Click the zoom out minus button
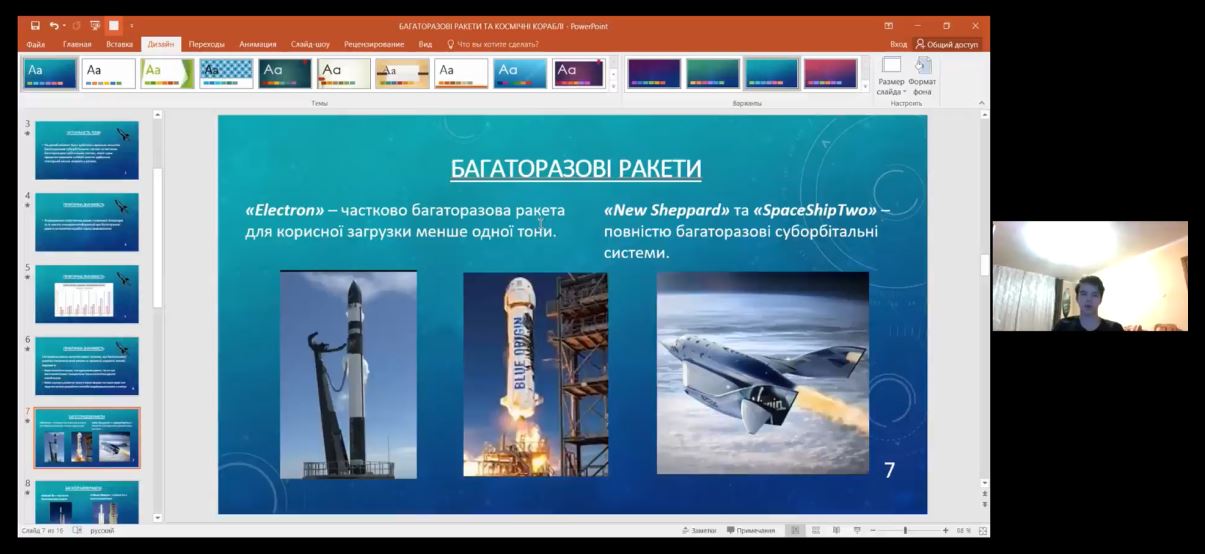This screenshot has height=554, width=1205. 872,530
